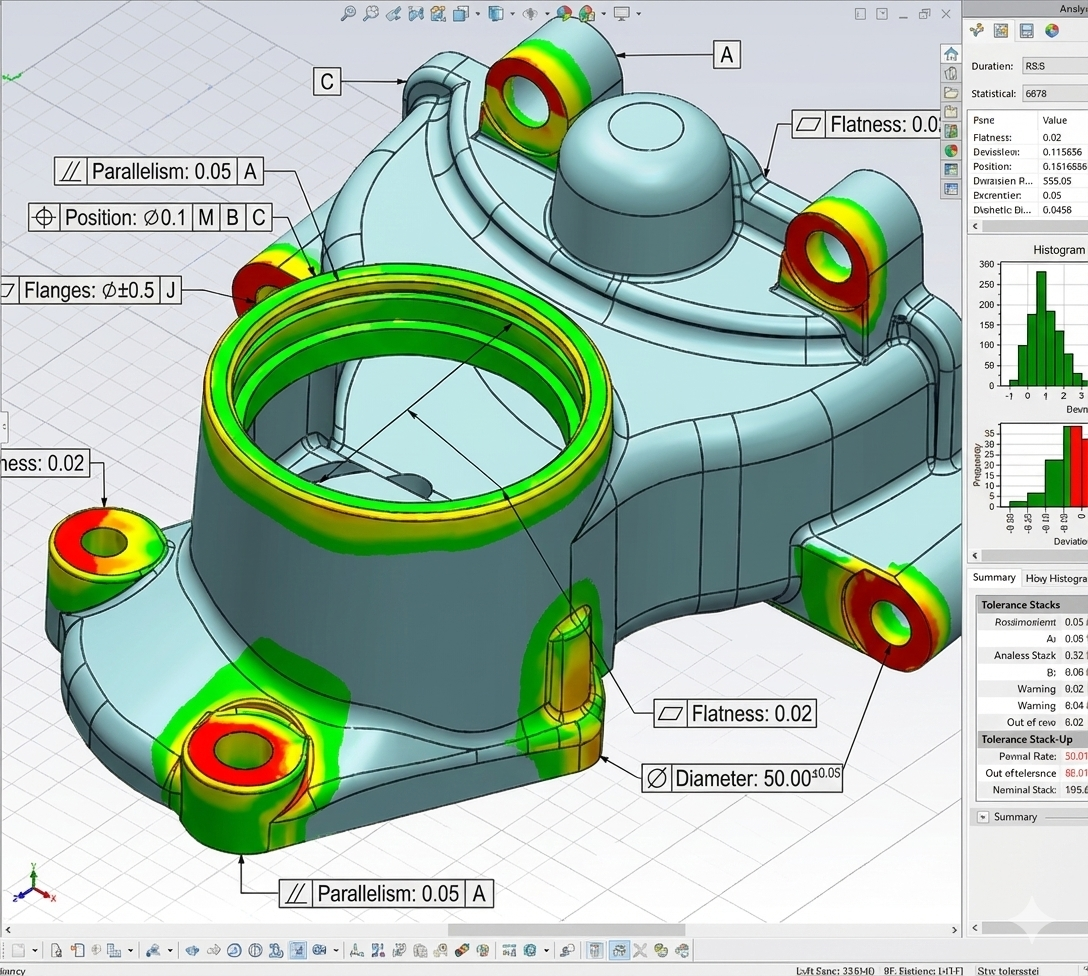Click the color pie chart icon in side strip

point(951,150)
